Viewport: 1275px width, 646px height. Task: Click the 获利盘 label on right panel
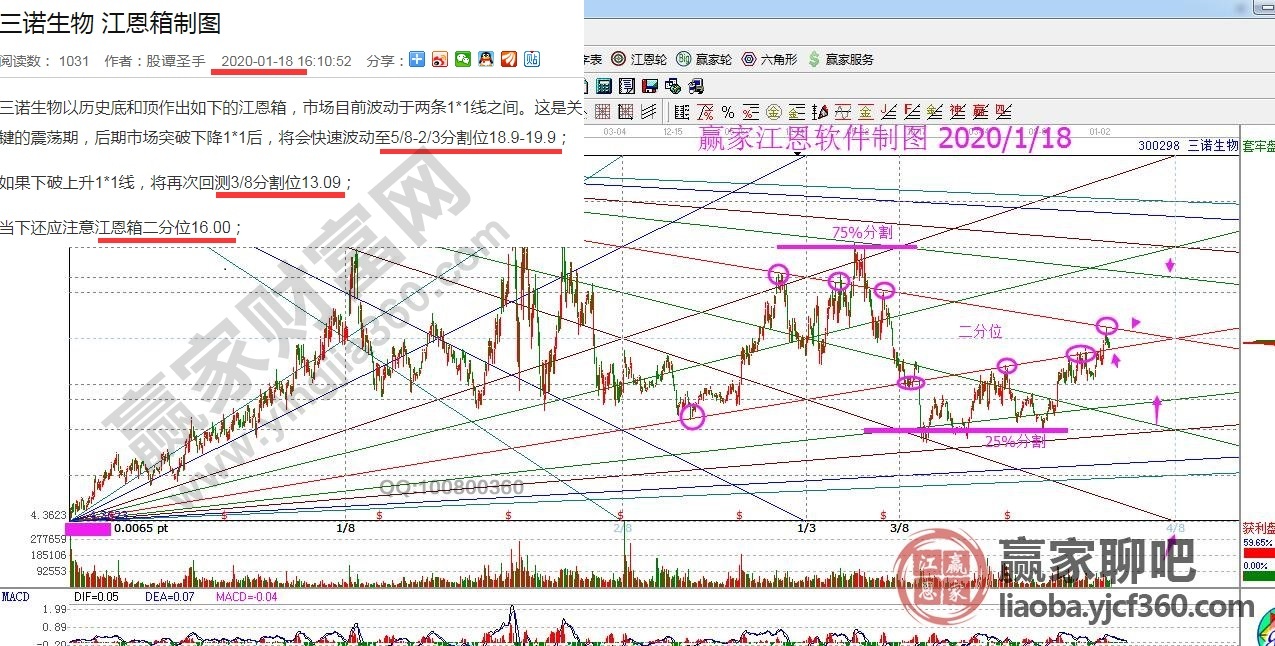click(1255, 527)
